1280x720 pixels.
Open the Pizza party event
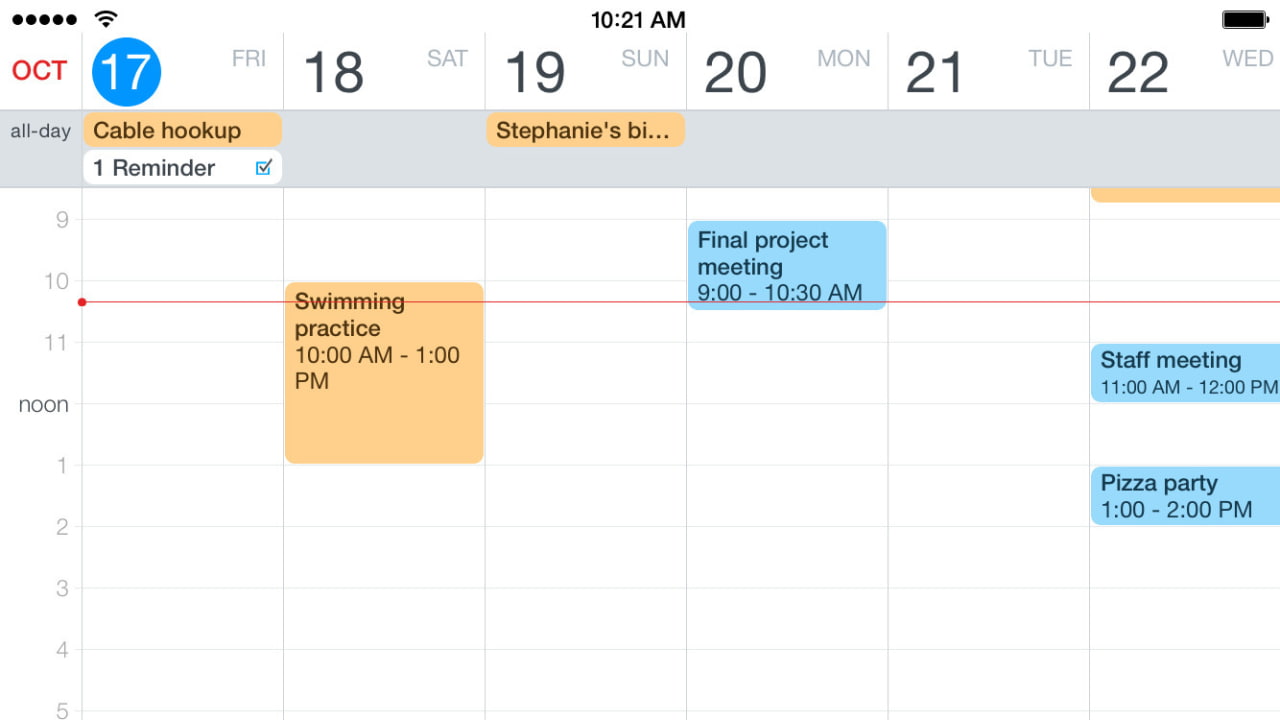click(x=1185, y=496)
